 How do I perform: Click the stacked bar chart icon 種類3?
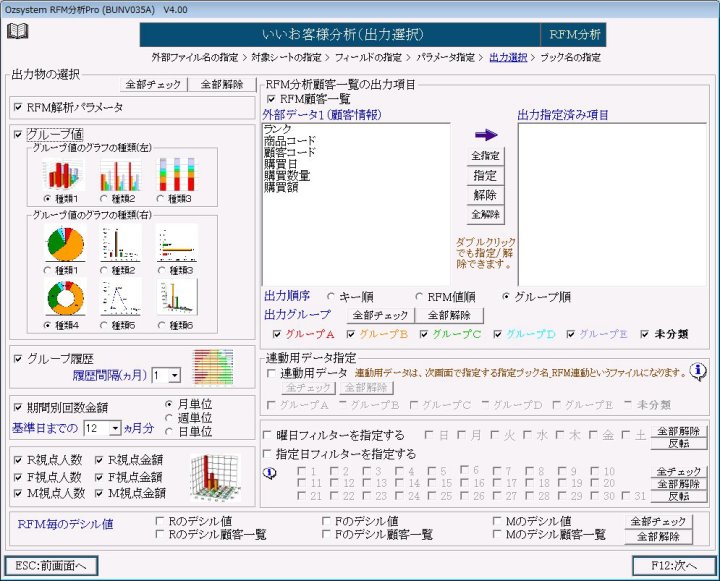tap(176, 175)
